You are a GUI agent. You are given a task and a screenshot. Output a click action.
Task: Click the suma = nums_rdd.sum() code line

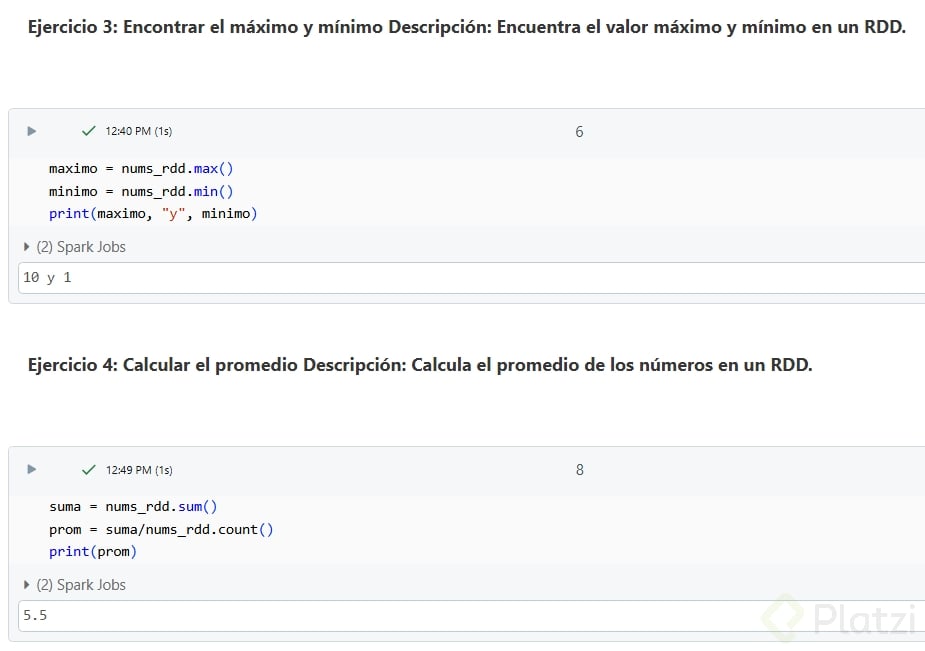click(x=133, y=507)
